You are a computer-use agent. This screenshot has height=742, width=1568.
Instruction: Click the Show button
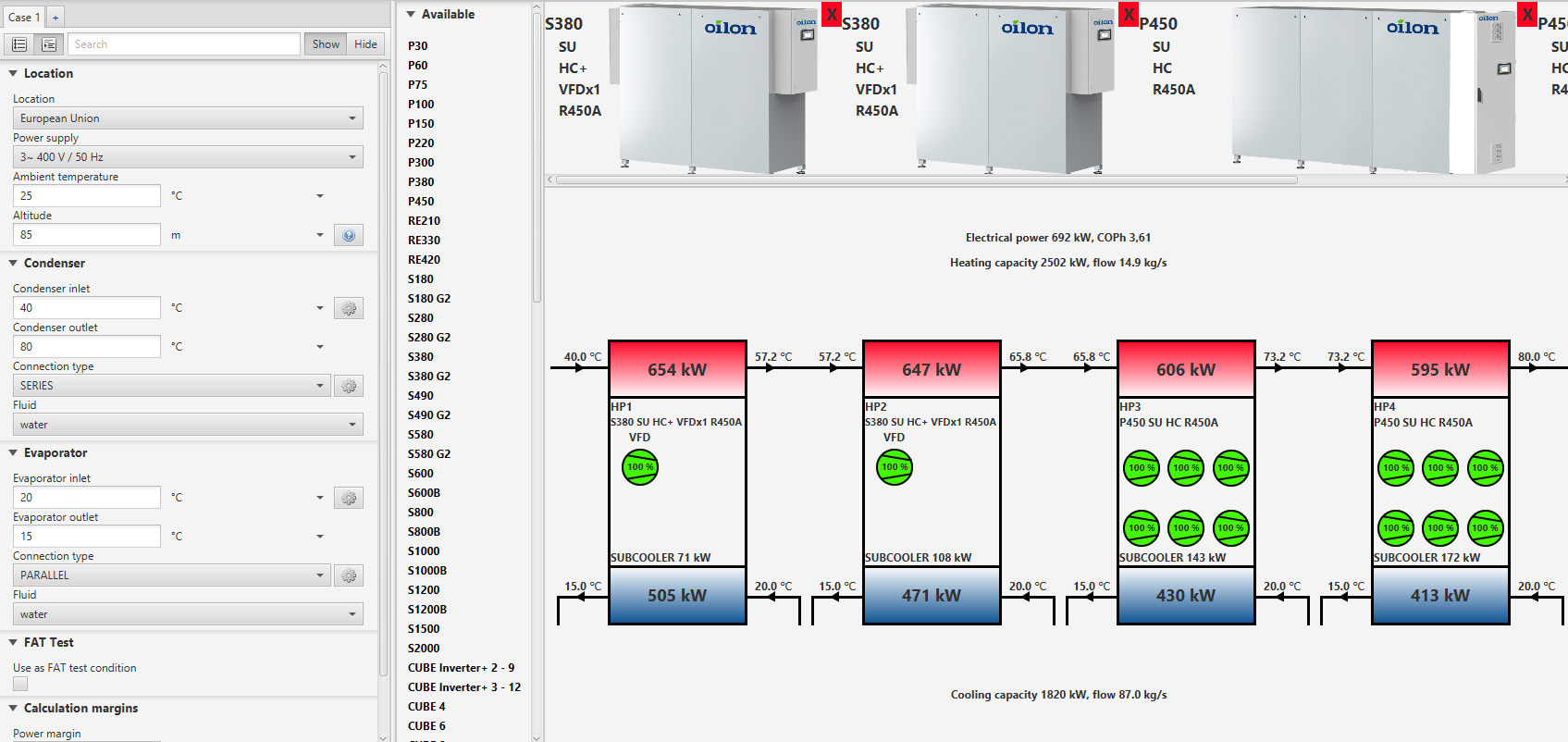tap(326, 44)
